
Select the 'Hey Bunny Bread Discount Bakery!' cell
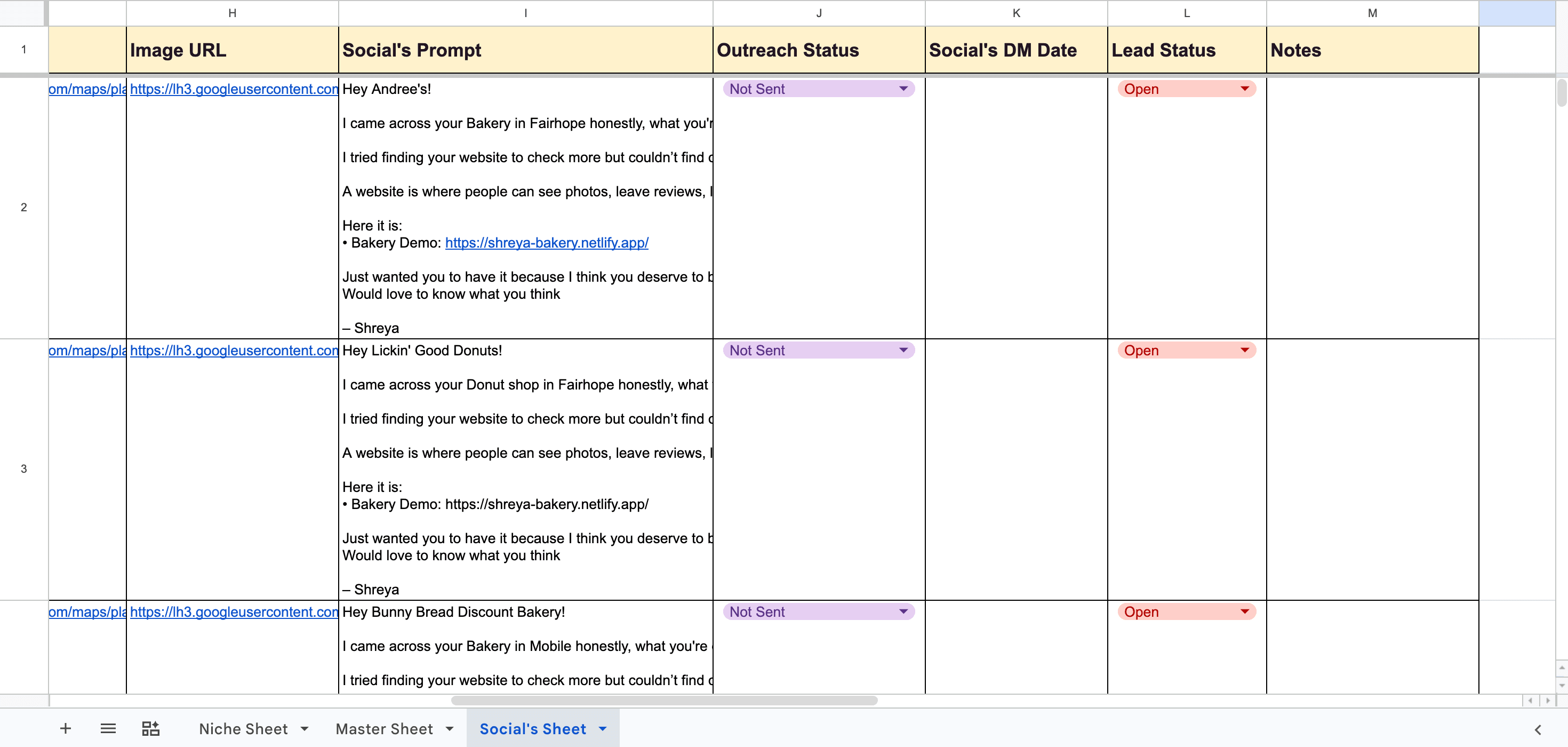coord(525,647)
